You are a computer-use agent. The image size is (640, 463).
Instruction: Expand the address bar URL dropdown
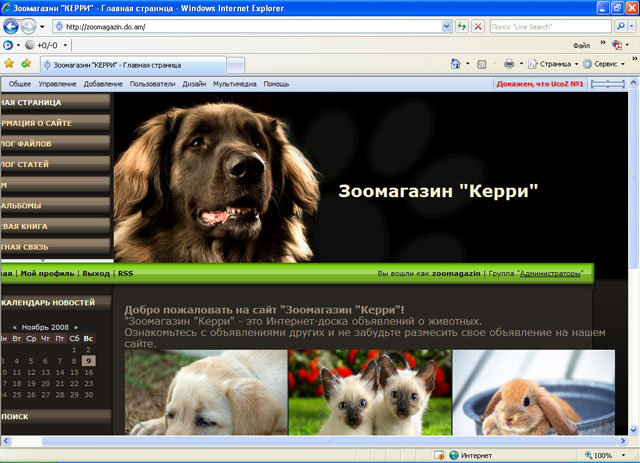(x=445, y=27)
